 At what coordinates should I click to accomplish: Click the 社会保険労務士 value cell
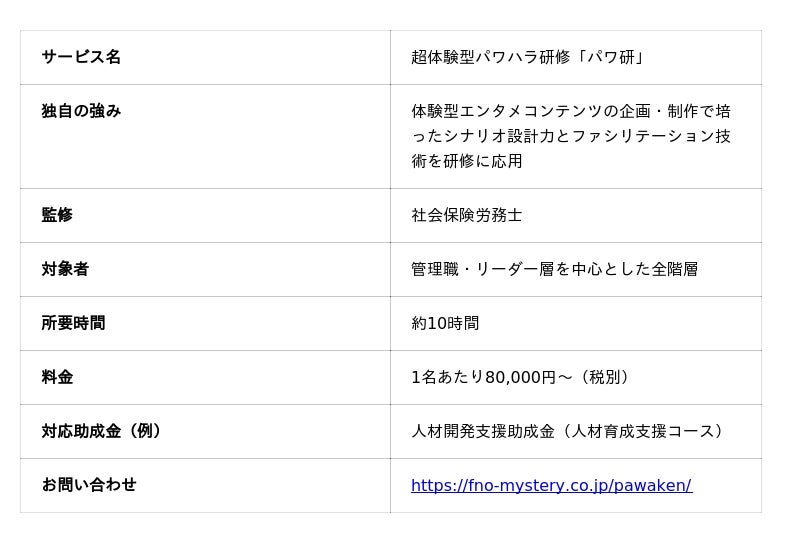pyautogui.click(x=467, y=215)
